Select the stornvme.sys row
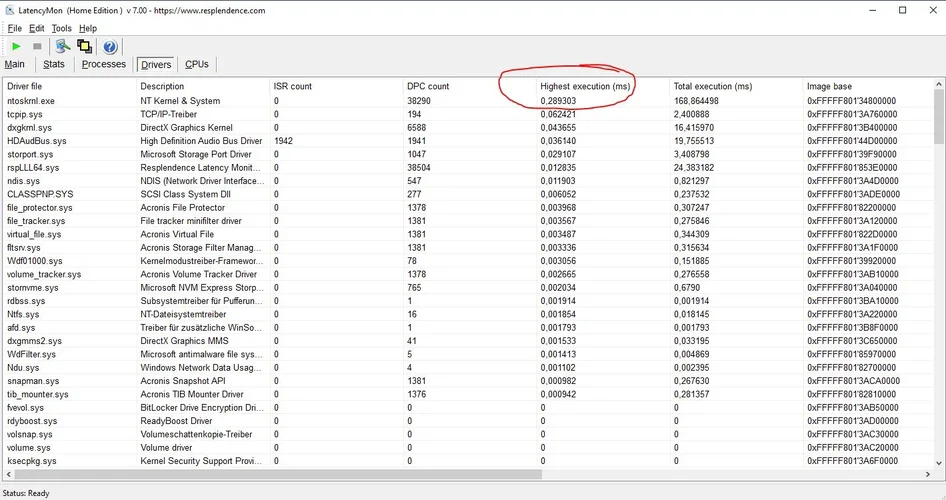 pos(468,288)
